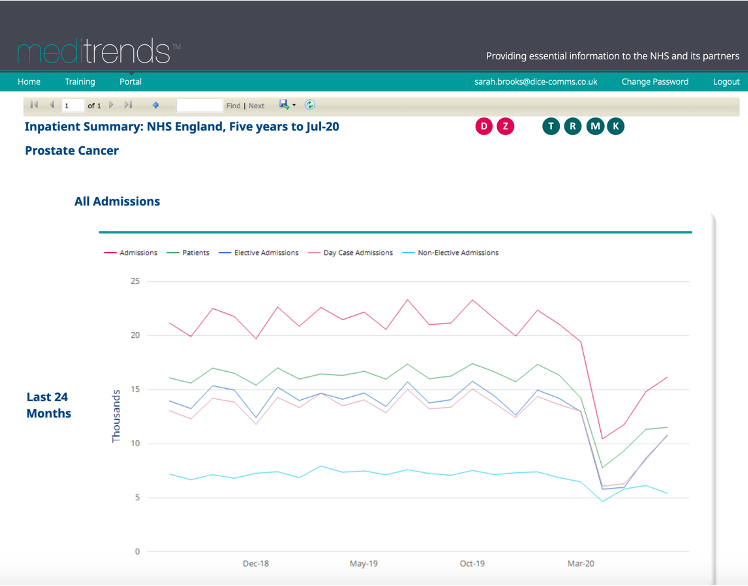
Task: Click the Find text search box
Action: point(199,105)
